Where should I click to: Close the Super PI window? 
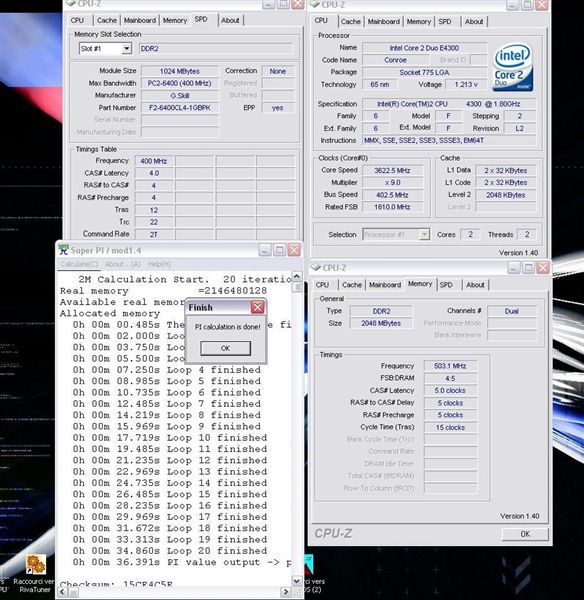(x=294, y=250)
